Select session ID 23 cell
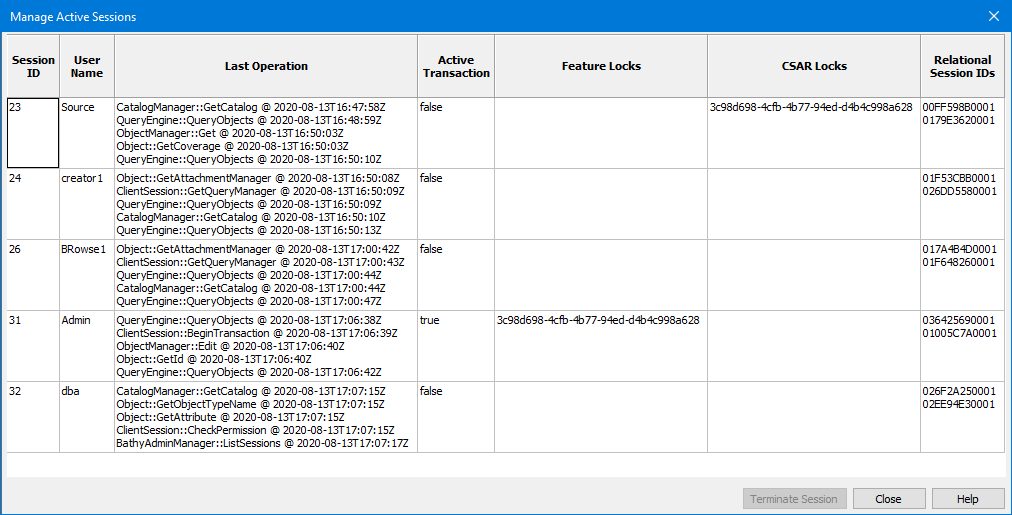This screenshot has height=515, width=1012. click(33, 132)
